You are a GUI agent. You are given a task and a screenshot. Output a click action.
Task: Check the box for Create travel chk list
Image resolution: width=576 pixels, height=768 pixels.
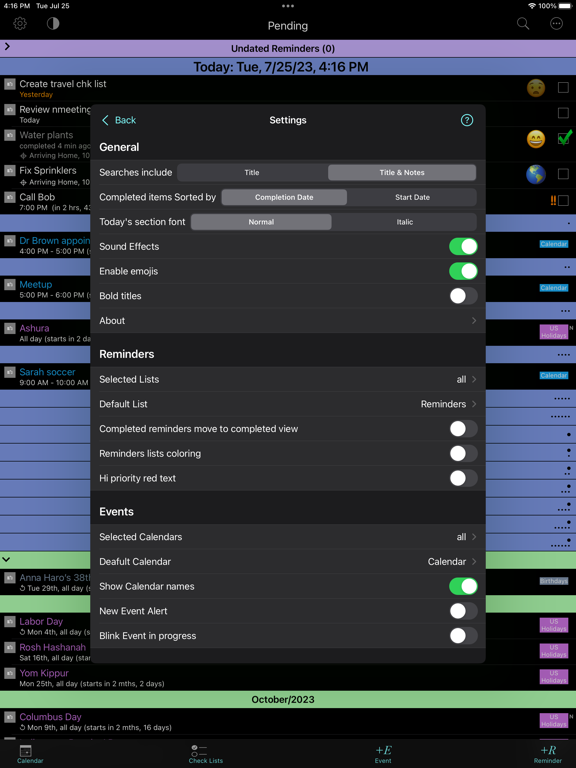point(563,88)
